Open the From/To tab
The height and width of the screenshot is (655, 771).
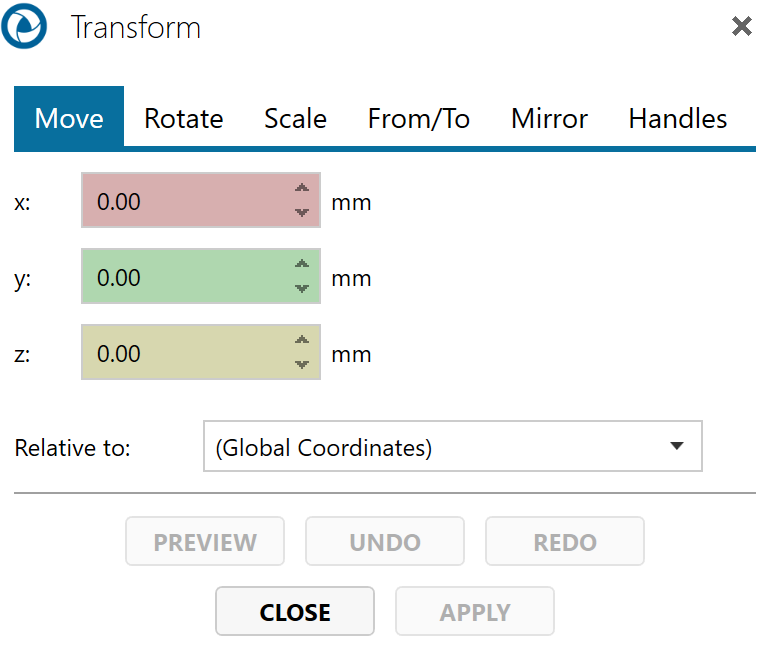pyautogui.click(x=419, y=119)
